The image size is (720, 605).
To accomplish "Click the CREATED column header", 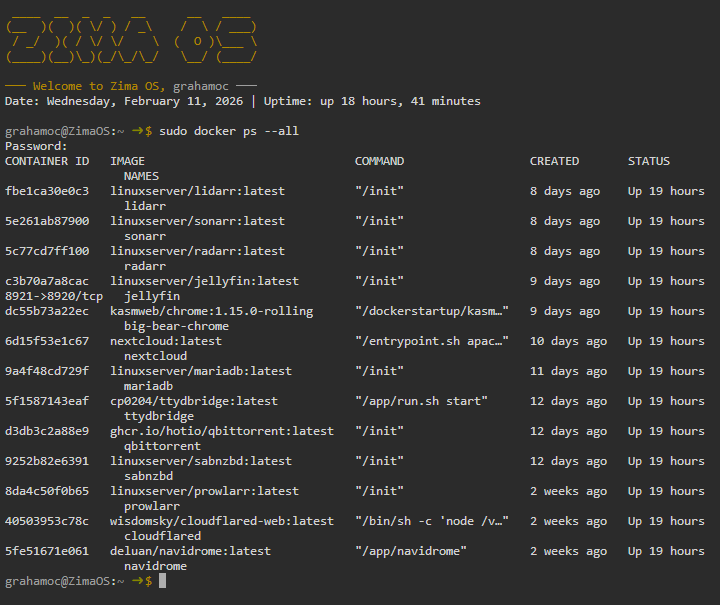I will [554, 161].
